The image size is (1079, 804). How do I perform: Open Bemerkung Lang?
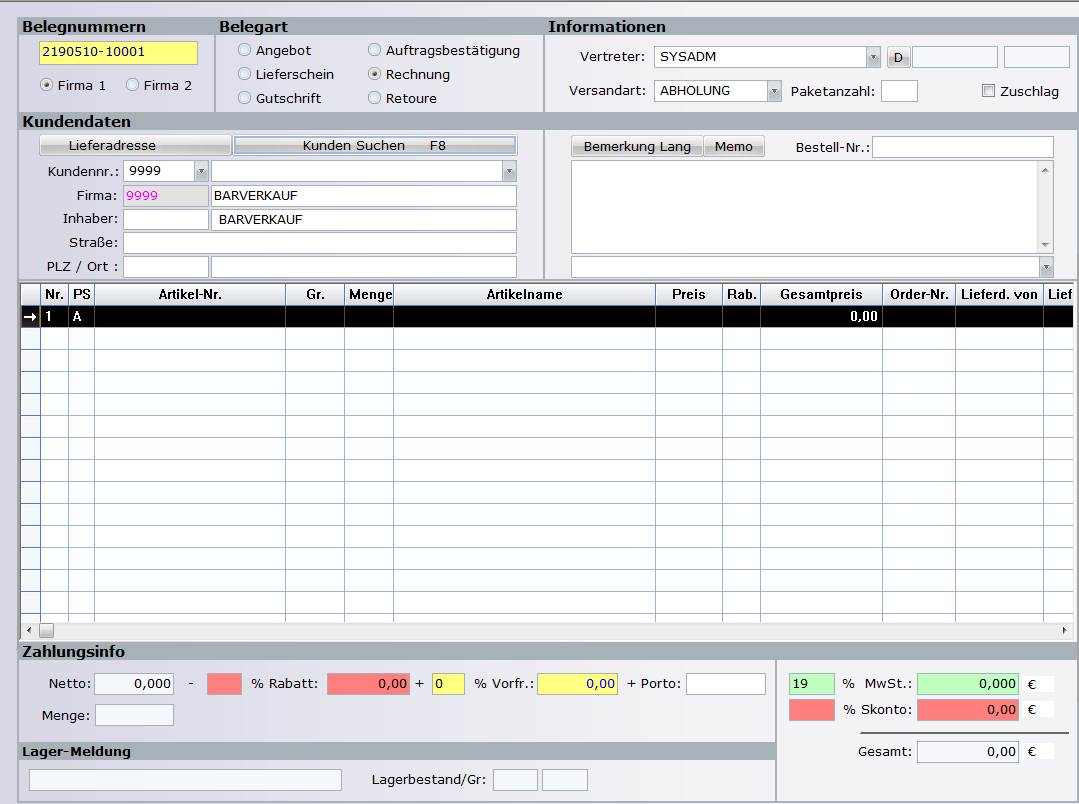pyautogui.click(x=637, y=147)
